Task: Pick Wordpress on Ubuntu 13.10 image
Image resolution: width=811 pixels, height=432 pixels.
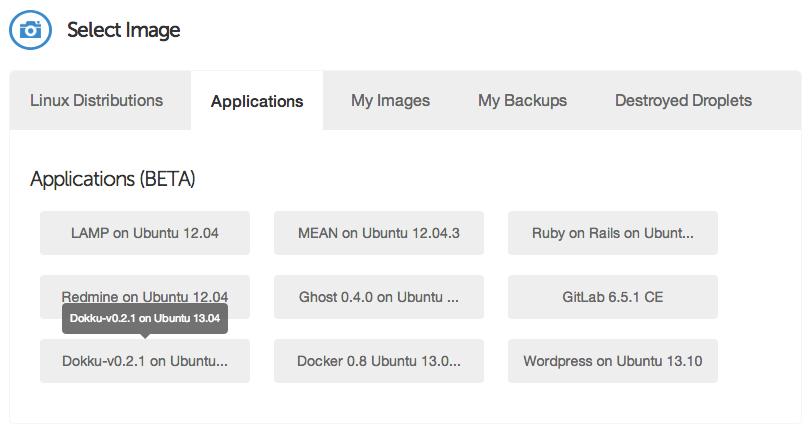Action: click(x=613, y=361)
